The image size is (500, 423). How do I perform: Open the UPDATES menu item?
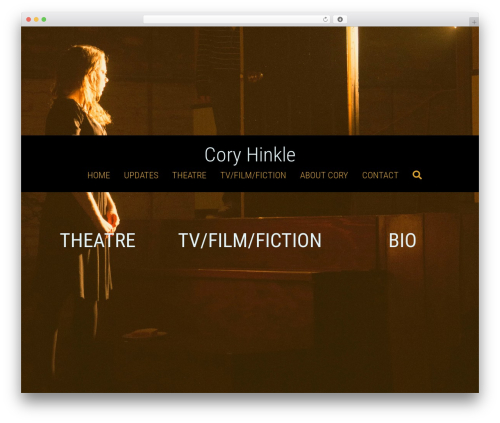pyautogui.click(x=141, y=175)
